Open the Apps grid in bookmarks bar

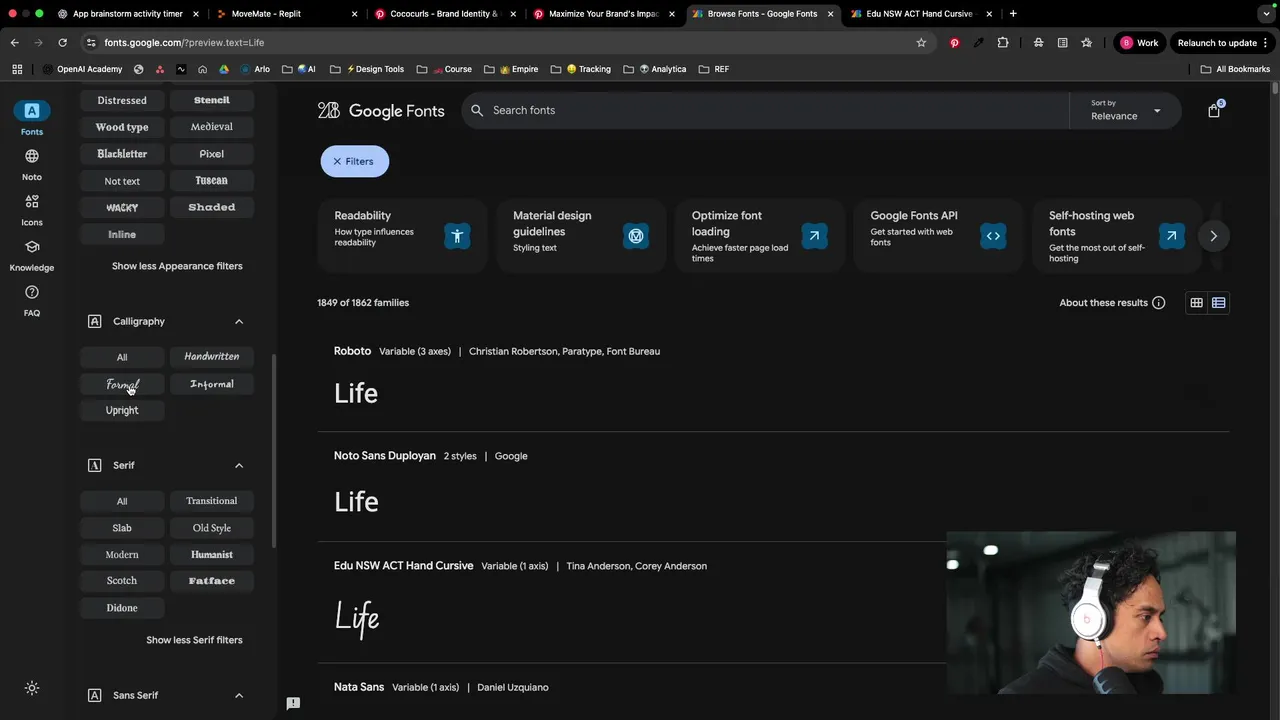pyautogui.click(x=17, y=69)
